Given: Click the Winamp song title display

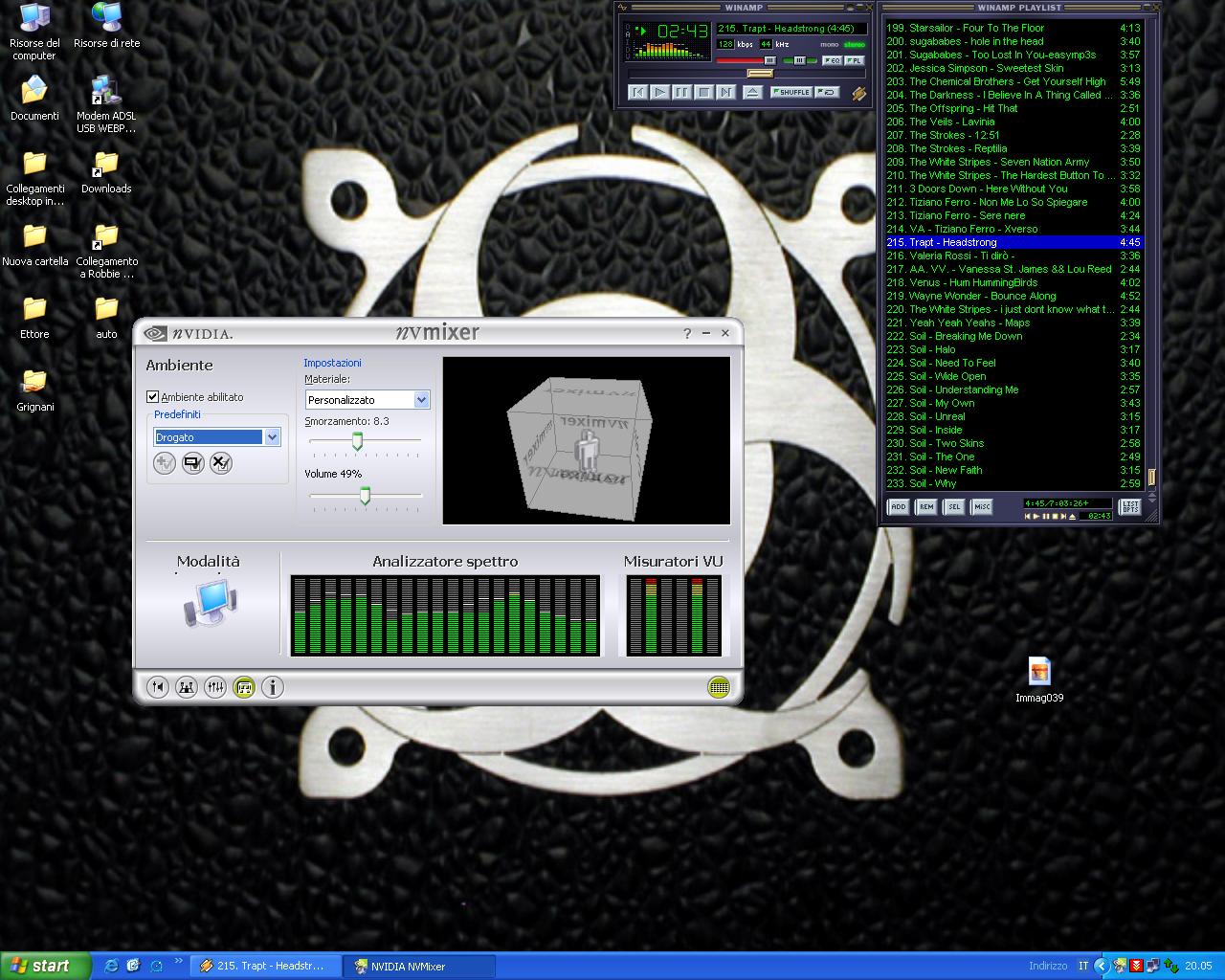Looking at the screenshot, I should pos(792,29).
